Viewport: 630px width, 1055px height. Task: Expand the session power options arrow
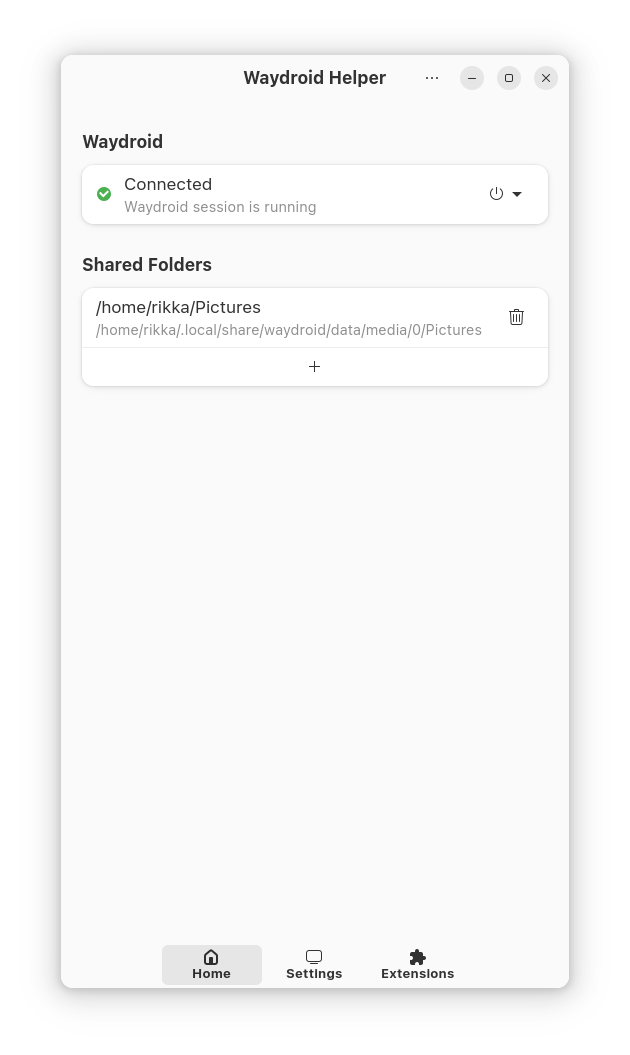tap(517, 194)
